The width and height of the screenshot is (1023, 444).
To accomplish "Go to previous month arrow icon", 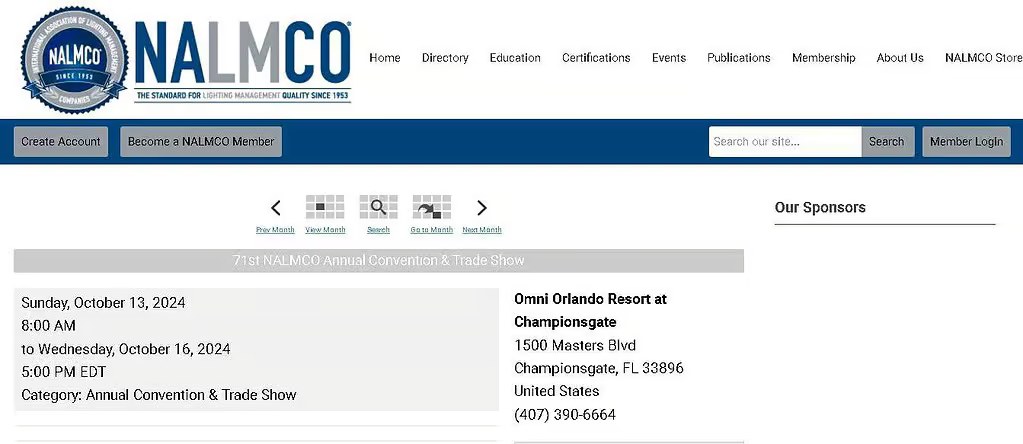I will click(x=275, y=208).
